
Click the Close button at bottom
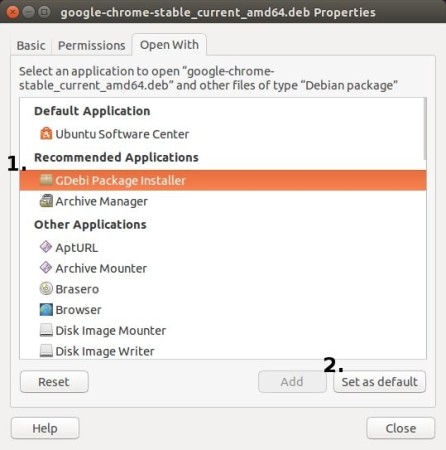pos(401,428)
